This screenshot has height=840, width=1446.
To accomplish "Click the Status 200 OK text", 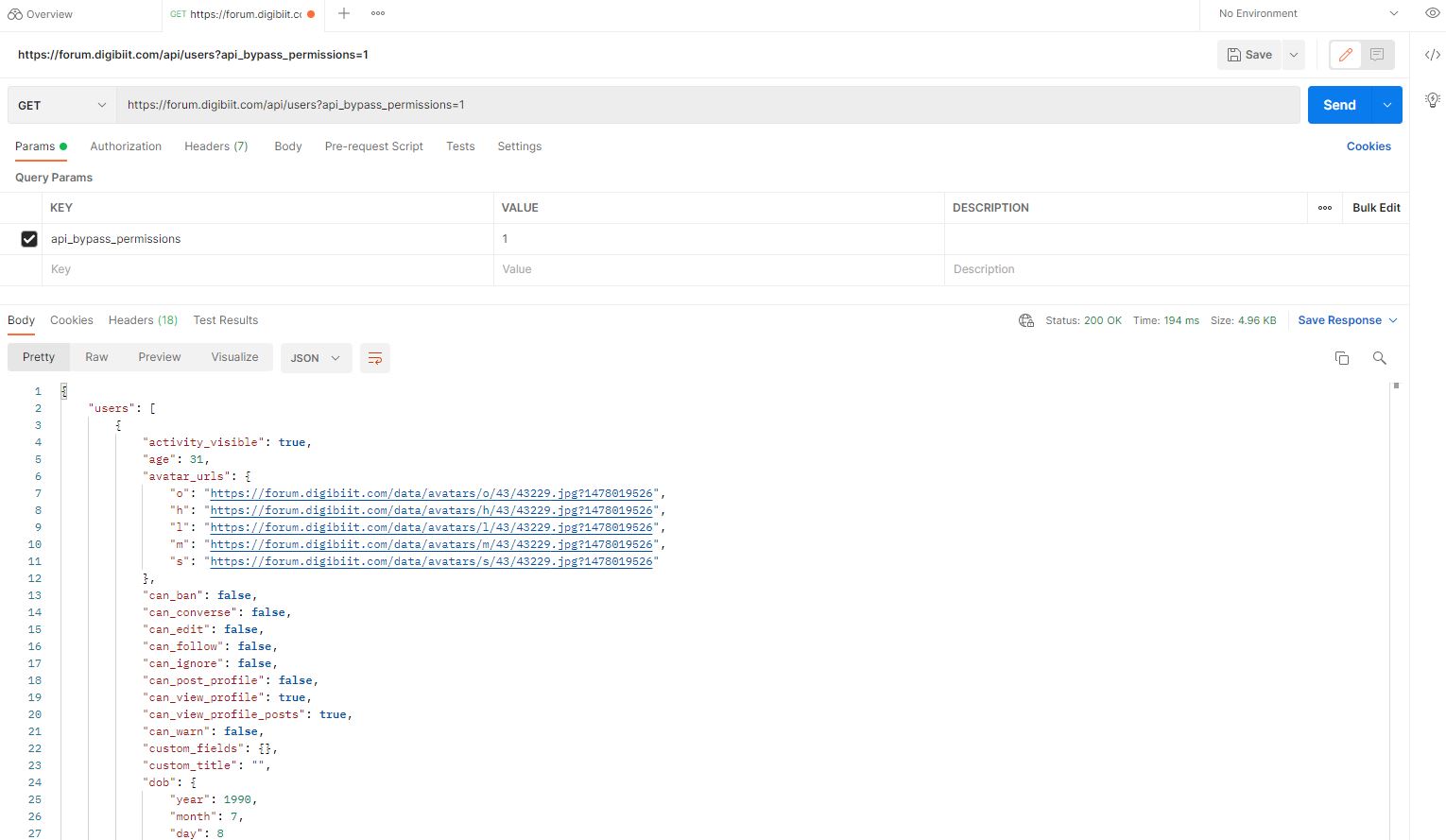I will pos(1083,320).
